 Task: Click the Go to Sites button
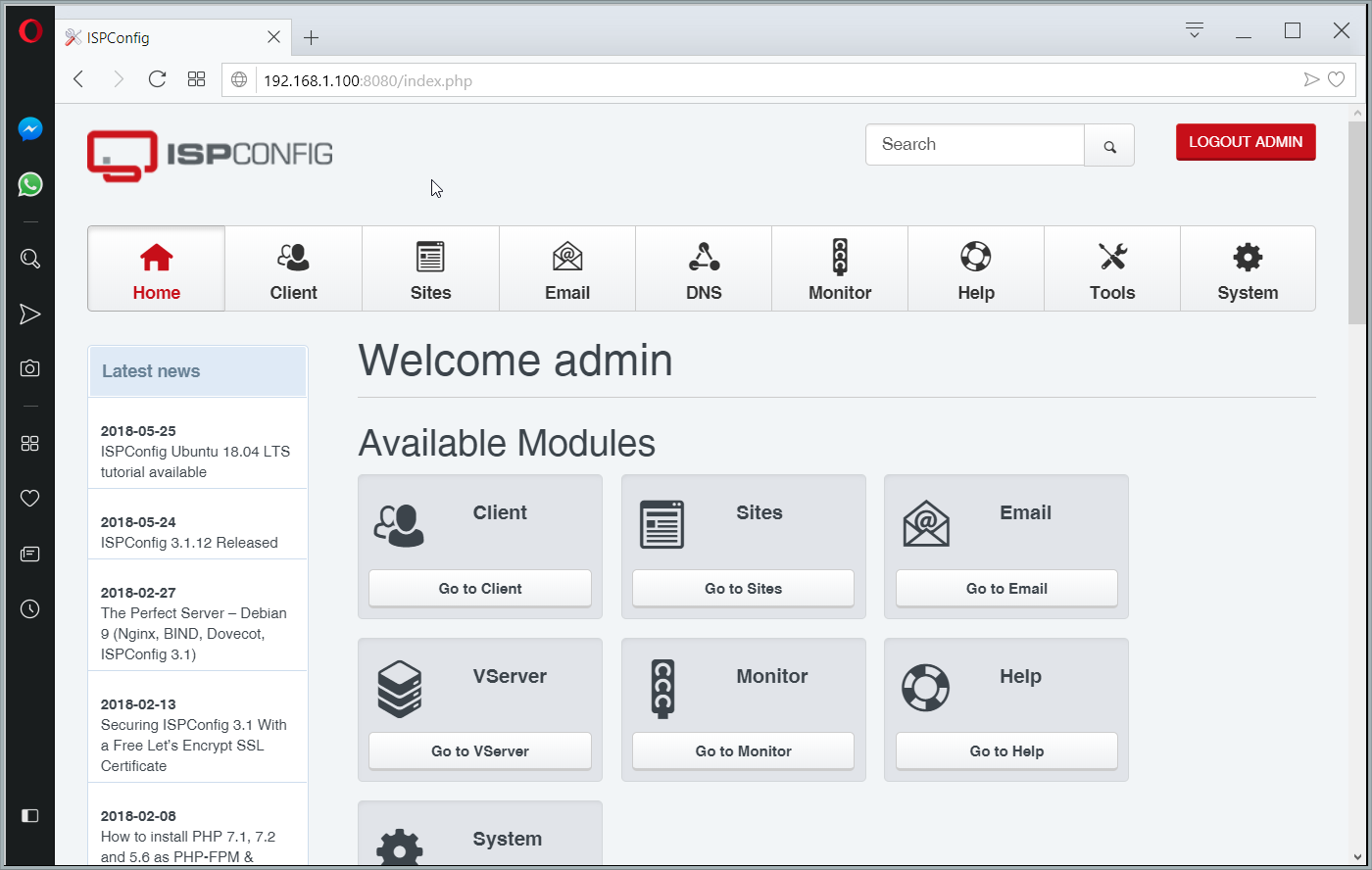click(743, 589)
